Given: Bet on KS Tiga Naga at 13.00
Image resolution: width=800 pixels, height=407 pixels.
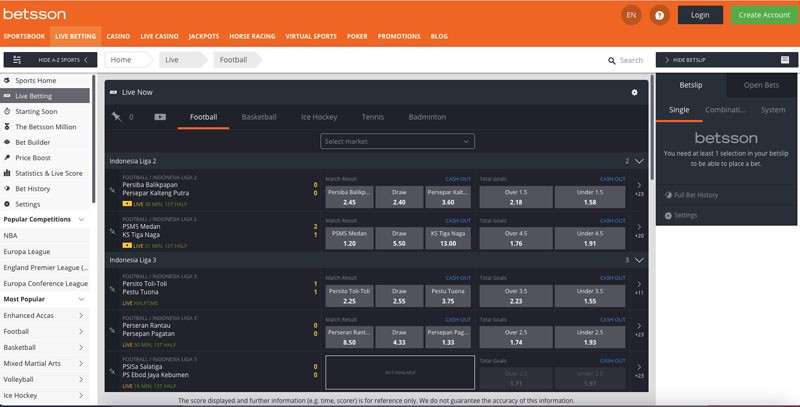Looking at the screenshot, I should 448,238.
